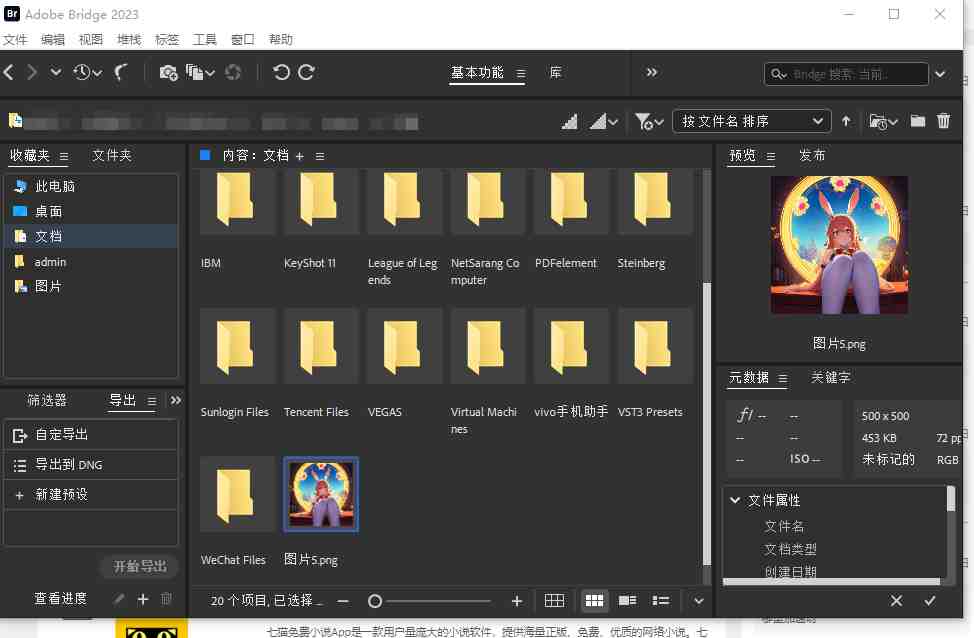
Task: Rotate the selected image counterclockwise
Action: coord(283,72)
